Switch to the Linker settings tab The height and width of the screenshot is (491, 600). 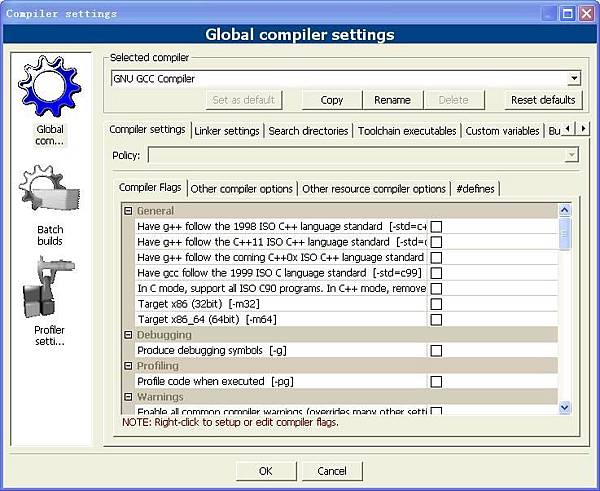coord(227,131)
